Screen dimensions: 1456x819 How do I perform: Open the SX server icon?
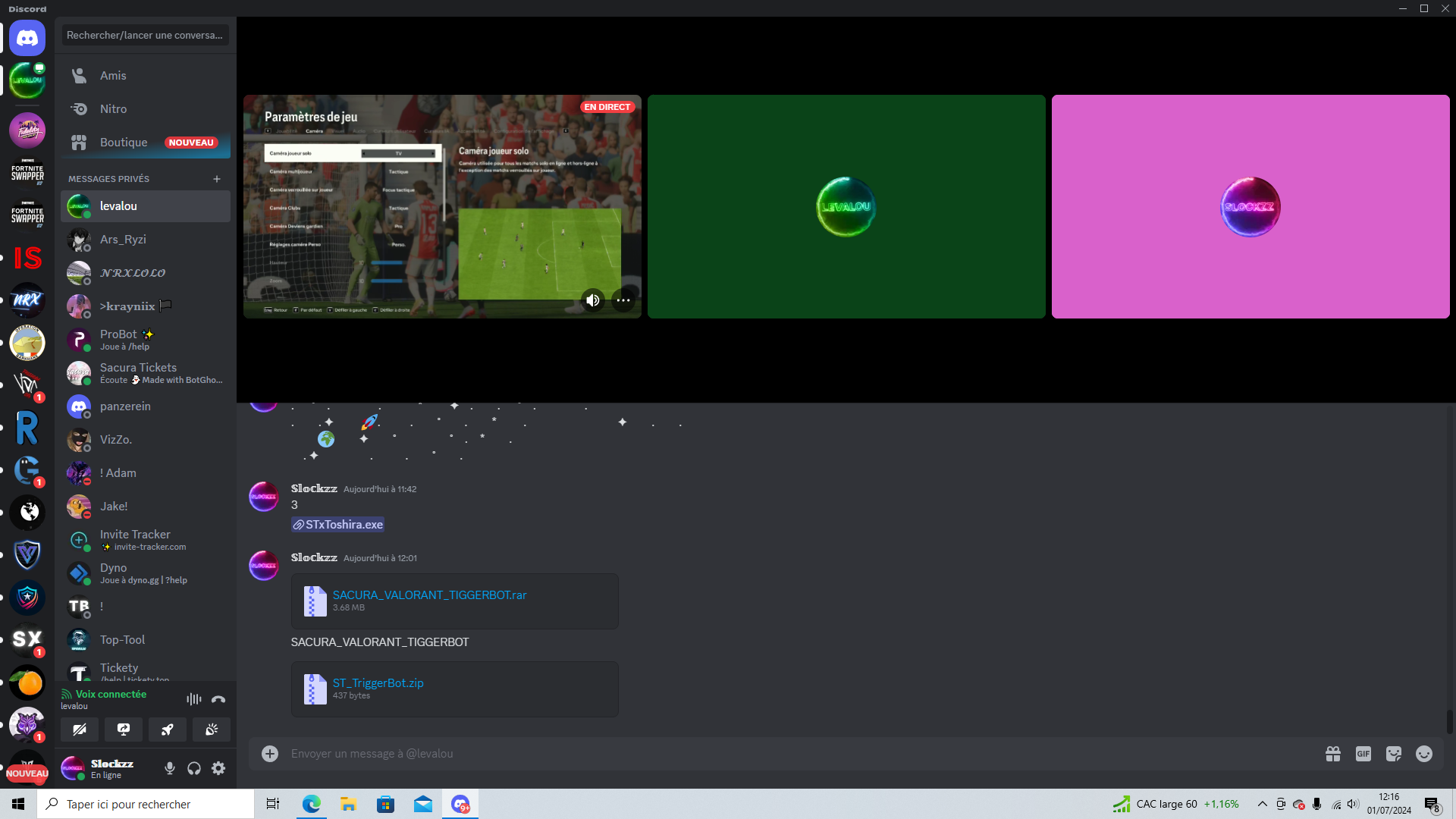pos(27,640)
